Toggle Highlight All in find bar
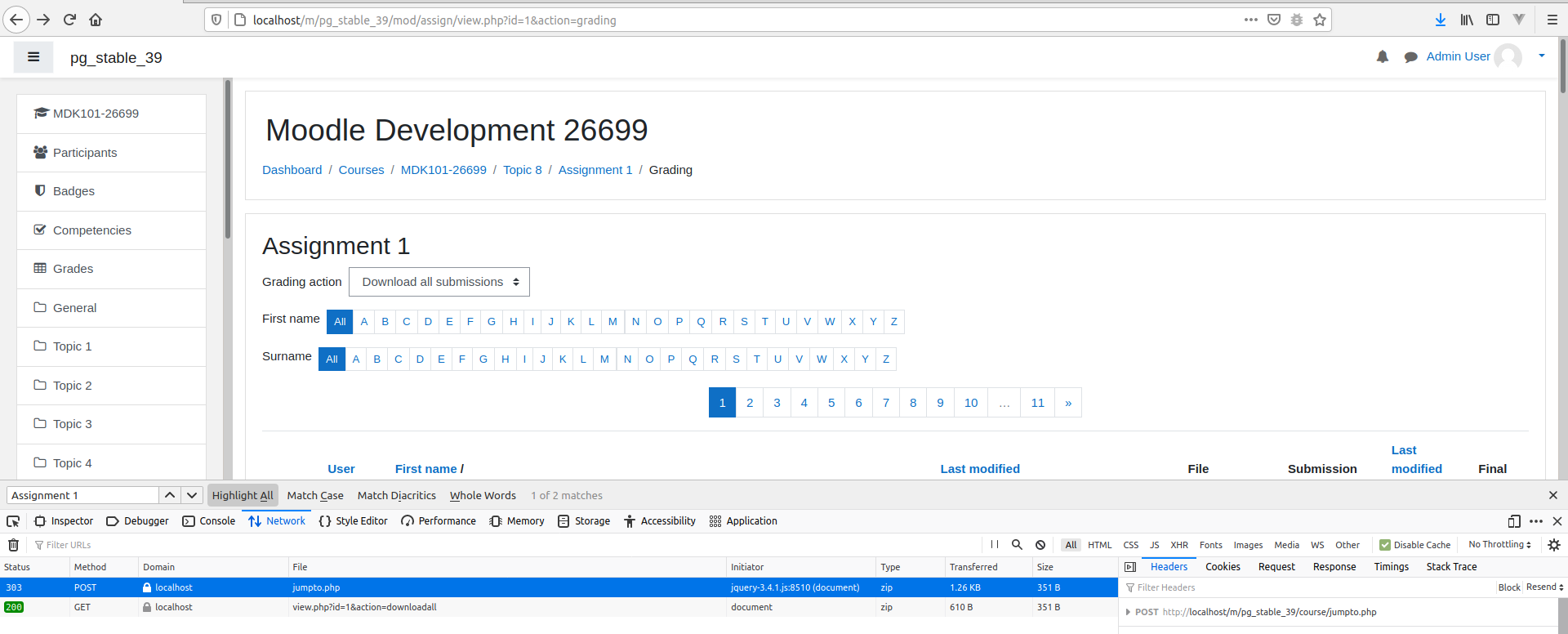Image resolution: width=1568 pixels, height=634 pixels. (243, 495)
